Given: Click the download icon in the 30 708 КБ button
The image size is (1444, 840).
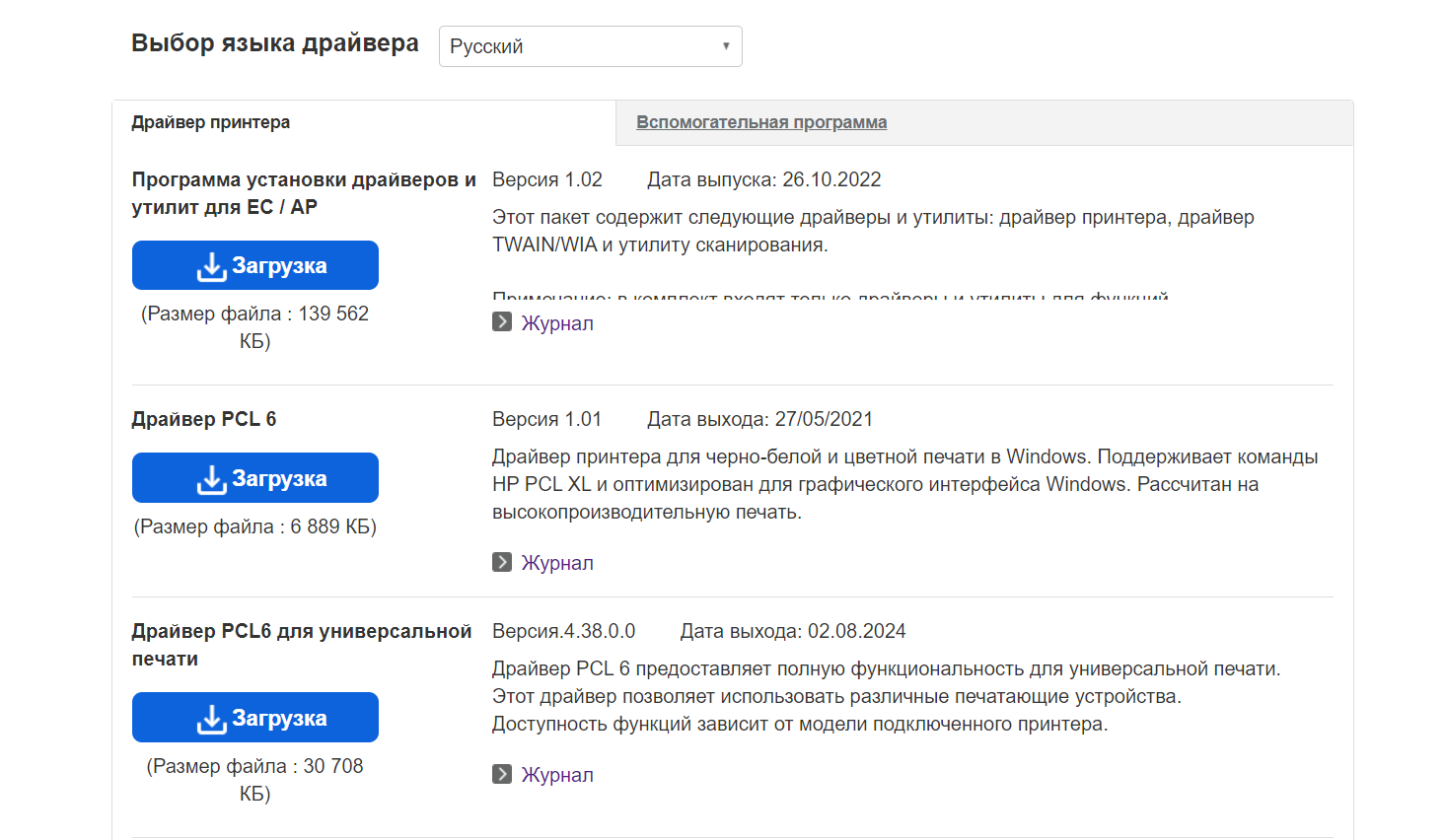Looking at the screenshot, I should point(211,719).
